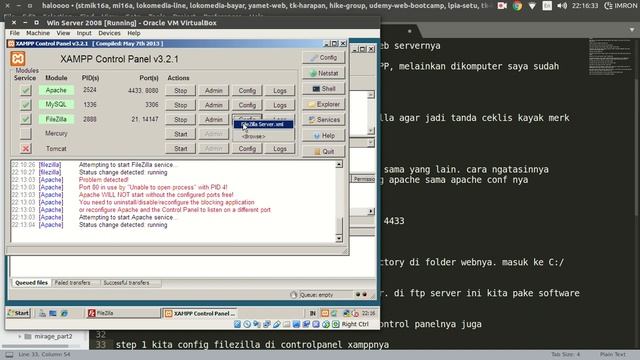Viewport: 640px width, 360px height.
Task: Open Admin for the MySQL module
Action: pos(213,105)
